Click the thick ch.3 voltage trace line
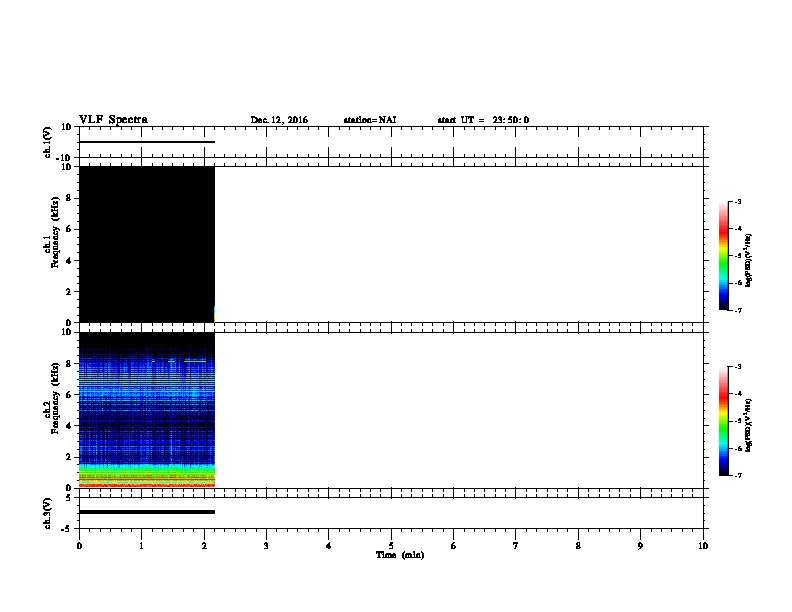The height and width of the screenshot is (612, 792). (147, 512)
